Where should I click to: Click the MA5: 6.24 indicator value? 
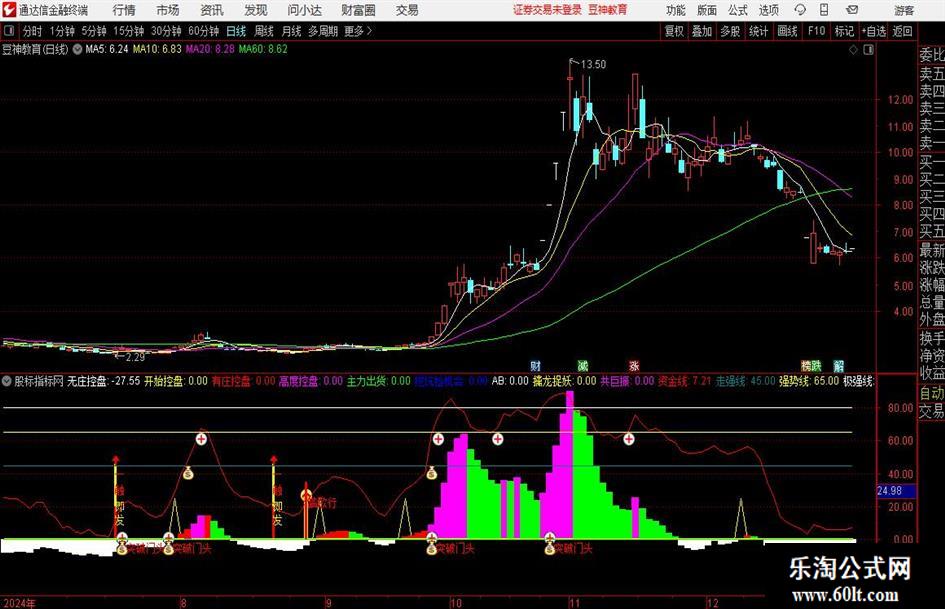point(107,49)
